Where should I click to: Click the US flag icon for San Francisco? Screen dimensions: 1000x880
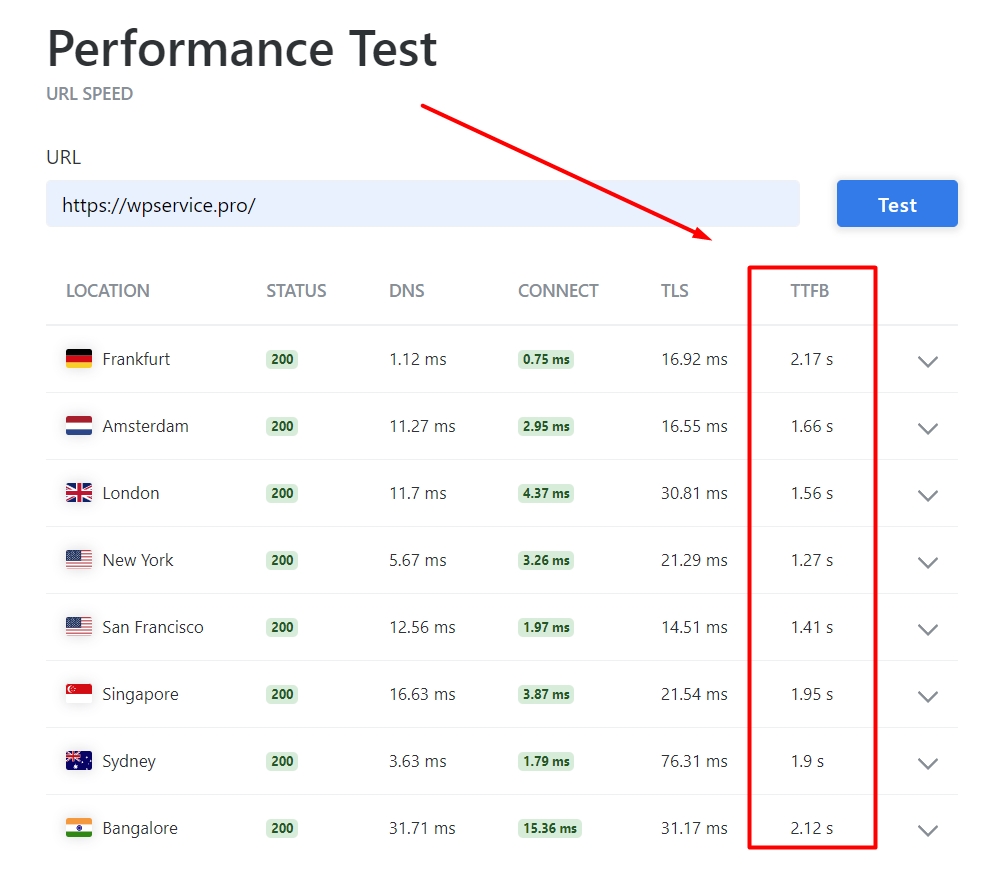click(78, 626)
